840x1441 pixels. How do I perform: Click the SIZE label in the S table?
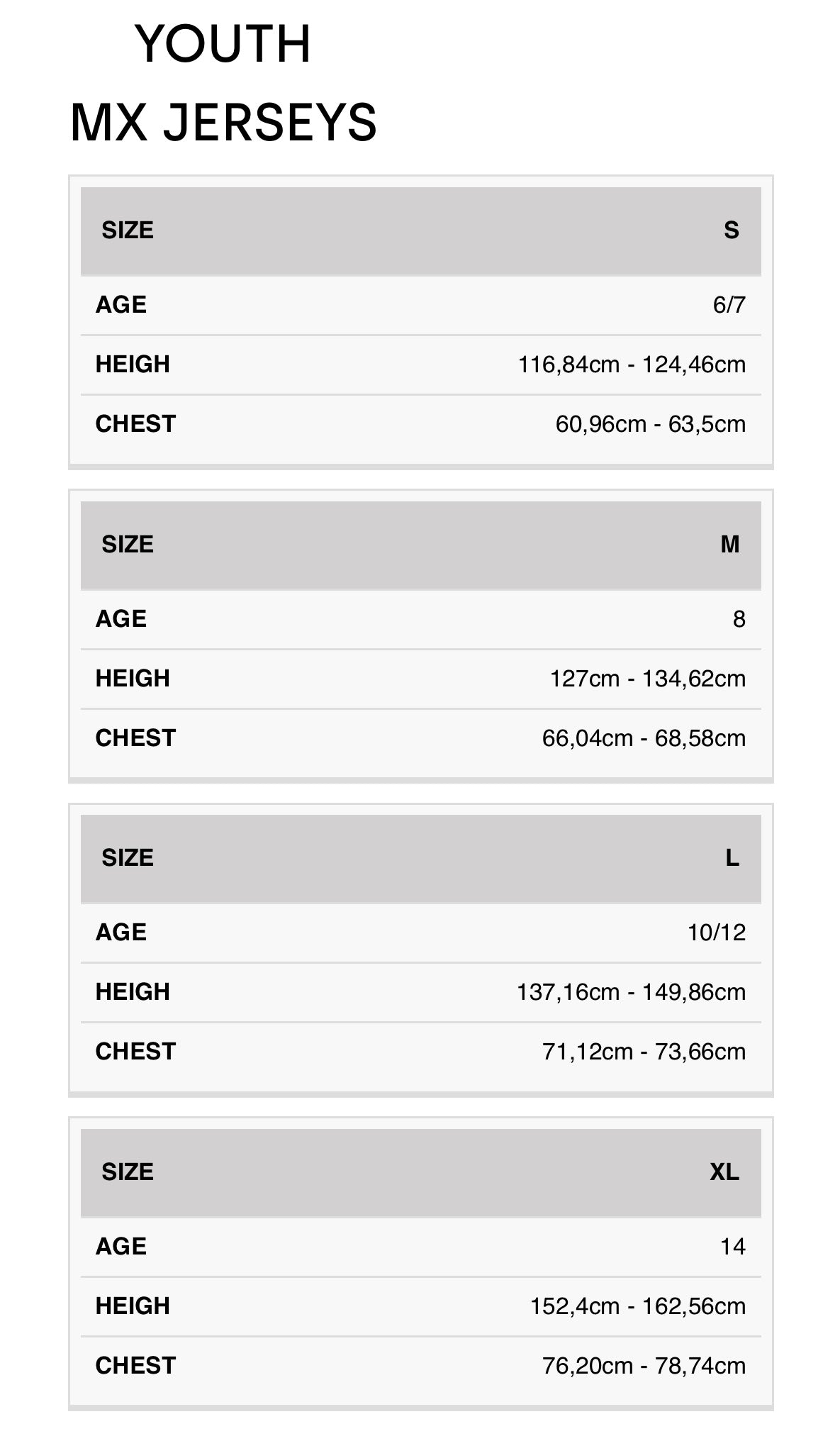(x=128, y=230)
